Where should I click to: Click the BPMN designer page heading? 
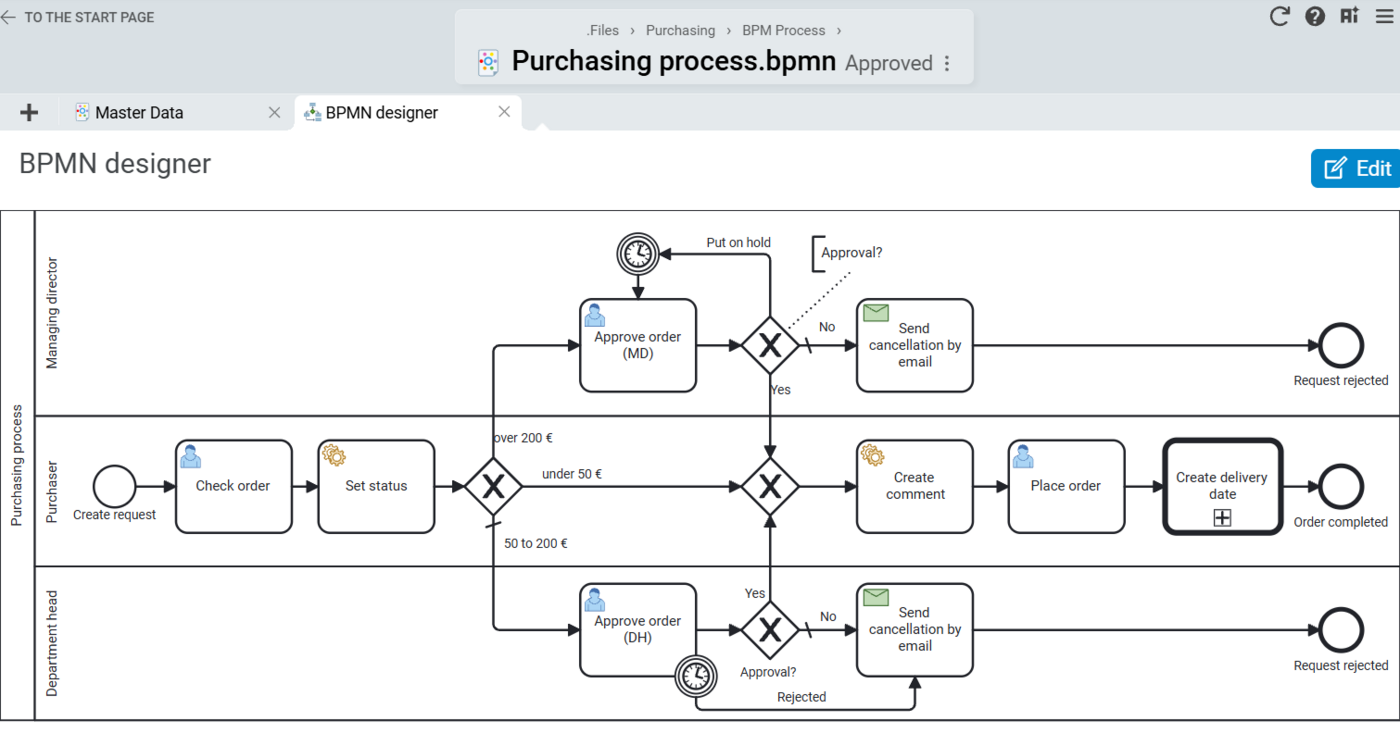115,164
